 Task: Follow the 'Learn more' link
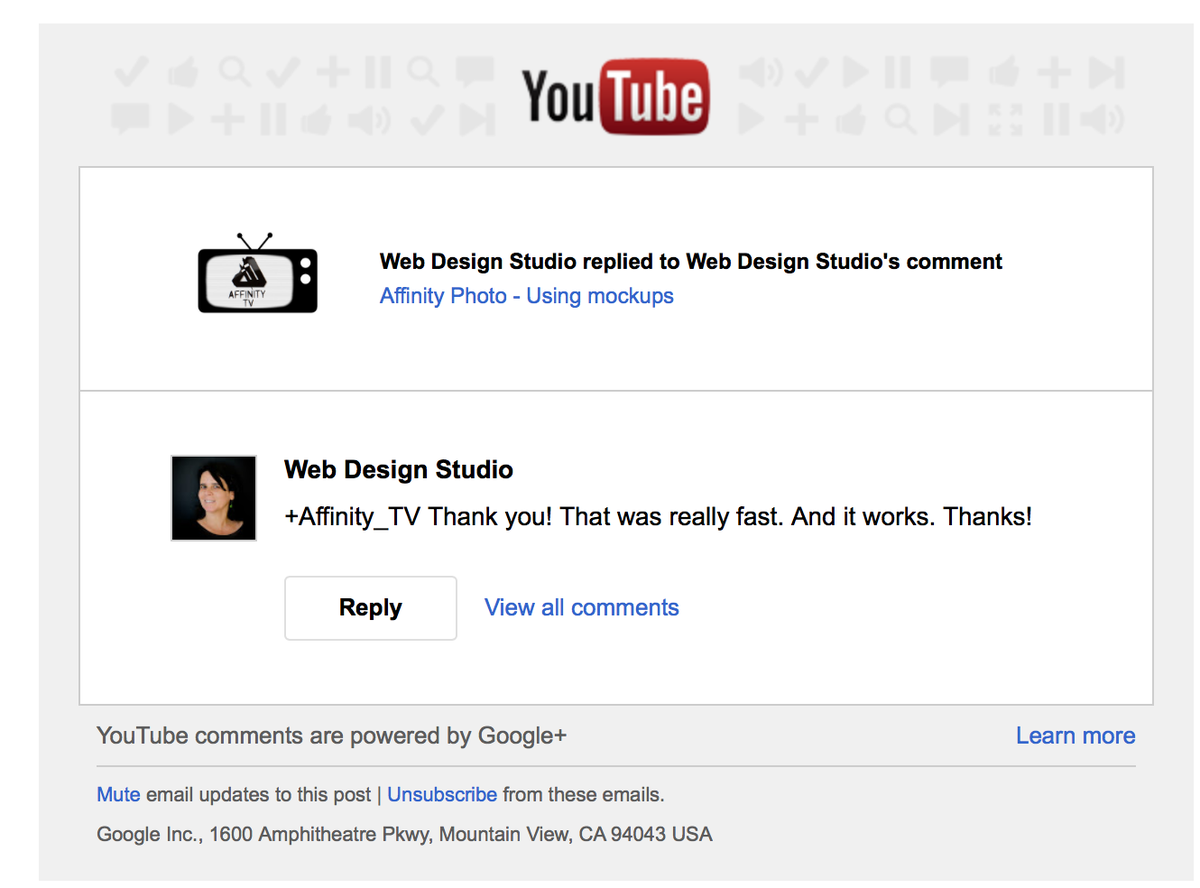[x=1075, y=736]
